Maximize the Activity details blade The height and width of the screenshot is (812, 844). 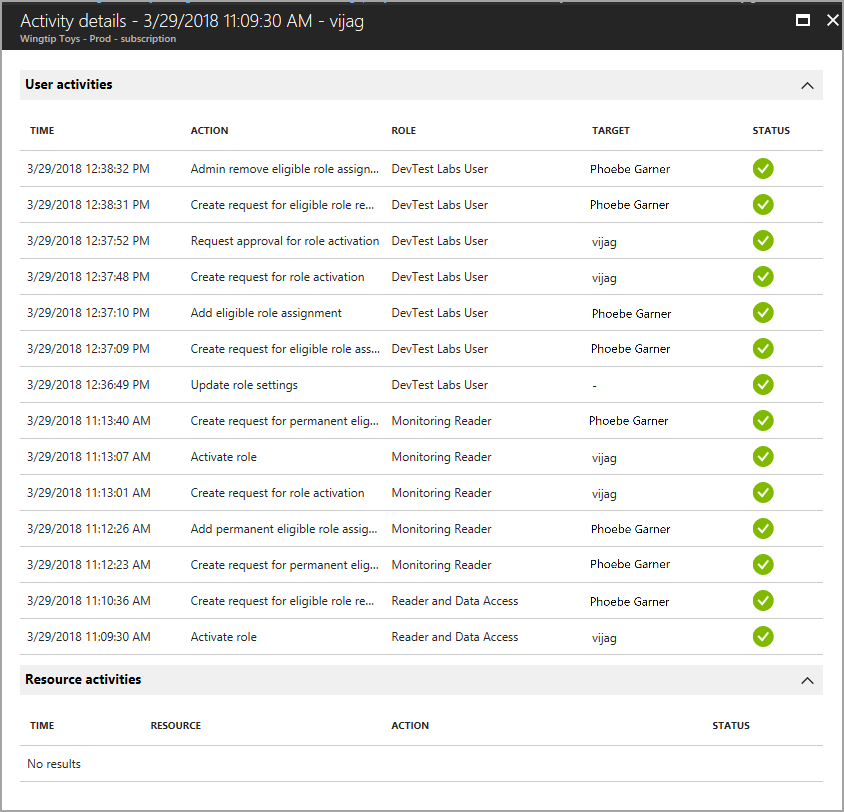(x=803, y=20)
